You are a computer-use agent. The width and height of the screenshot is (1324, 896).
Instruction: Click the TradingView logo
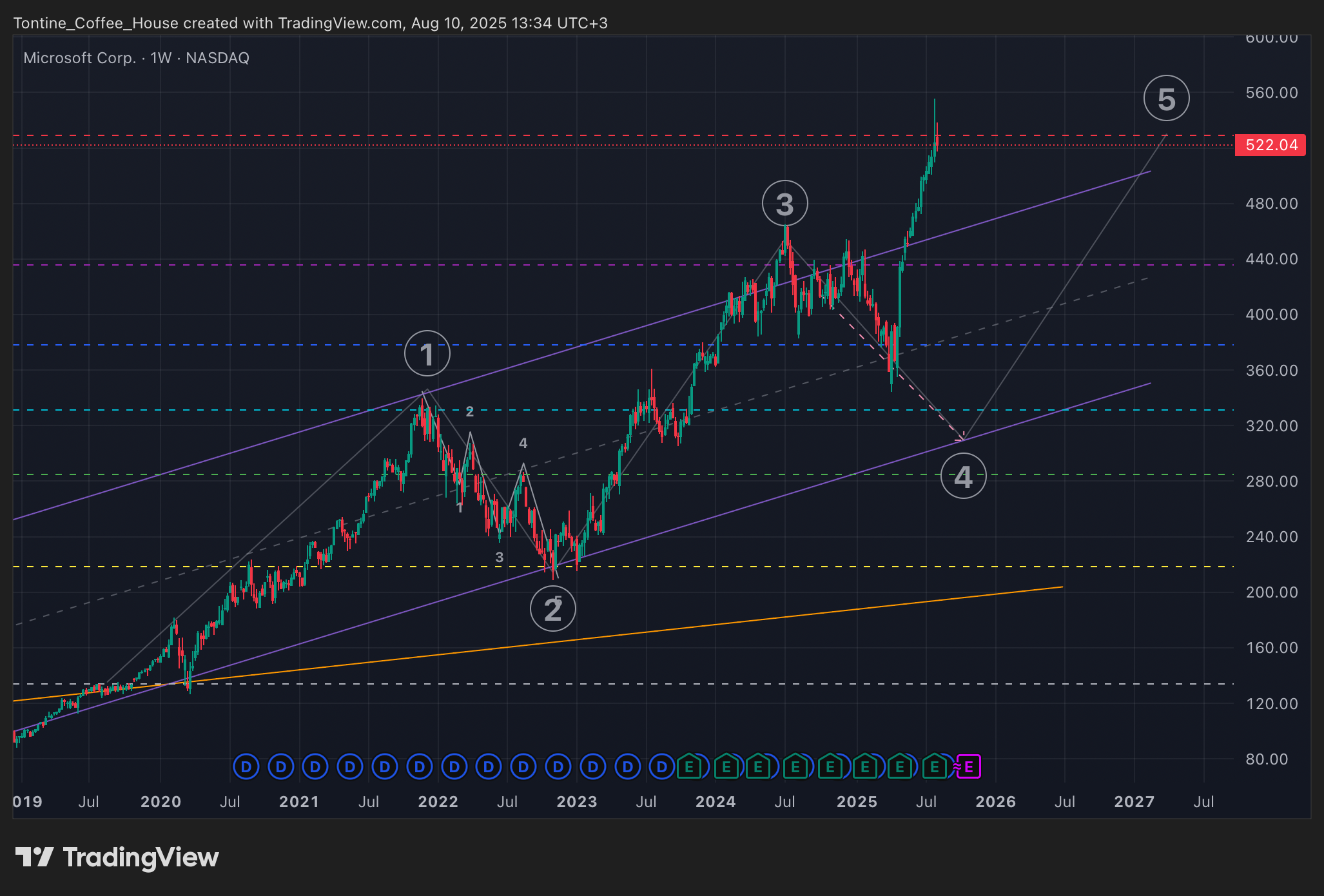pyautogui.click(x=117, y=857)
